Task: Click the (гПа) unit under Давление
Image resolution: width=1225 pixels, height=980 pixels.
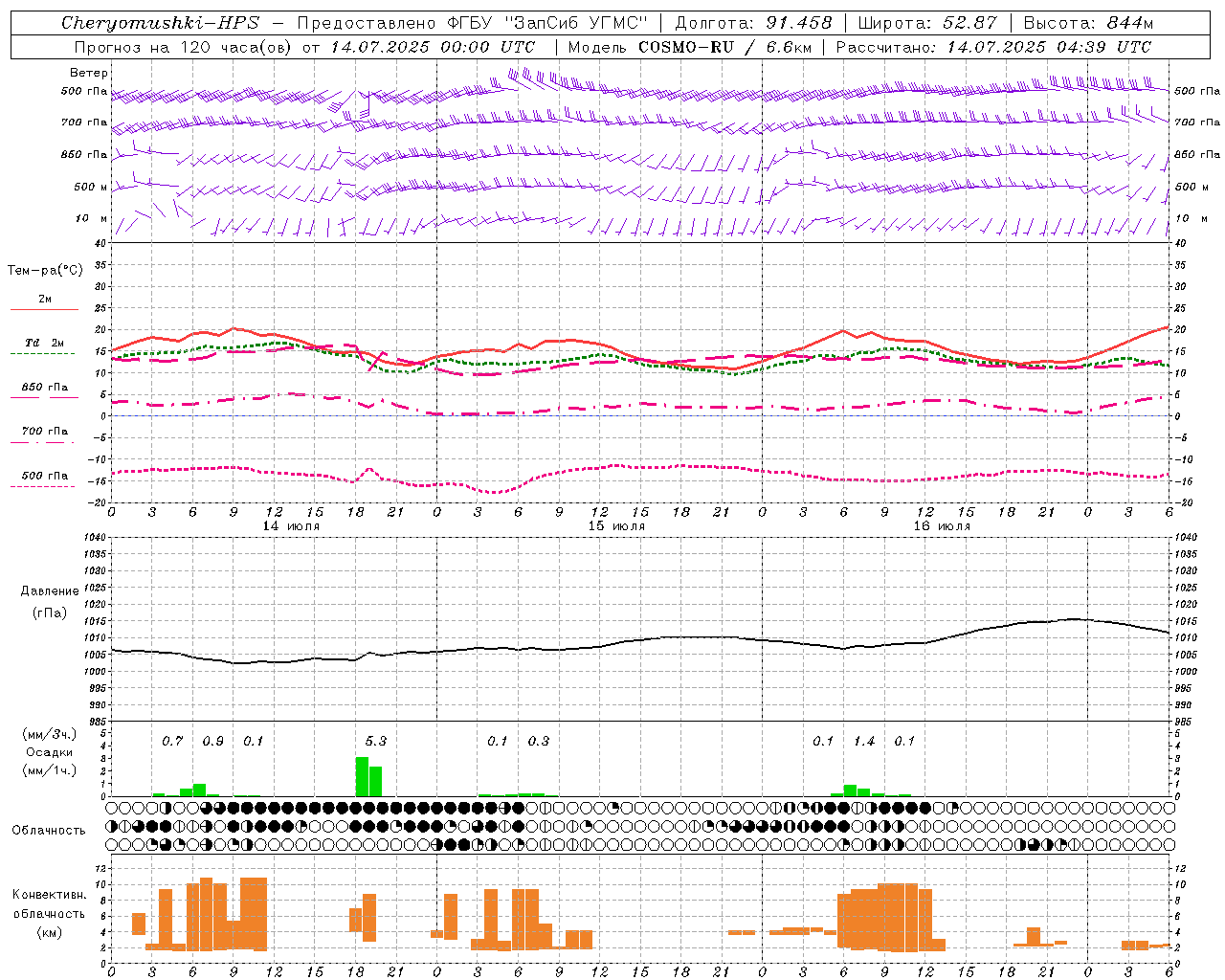Action: tap(50, 612)
